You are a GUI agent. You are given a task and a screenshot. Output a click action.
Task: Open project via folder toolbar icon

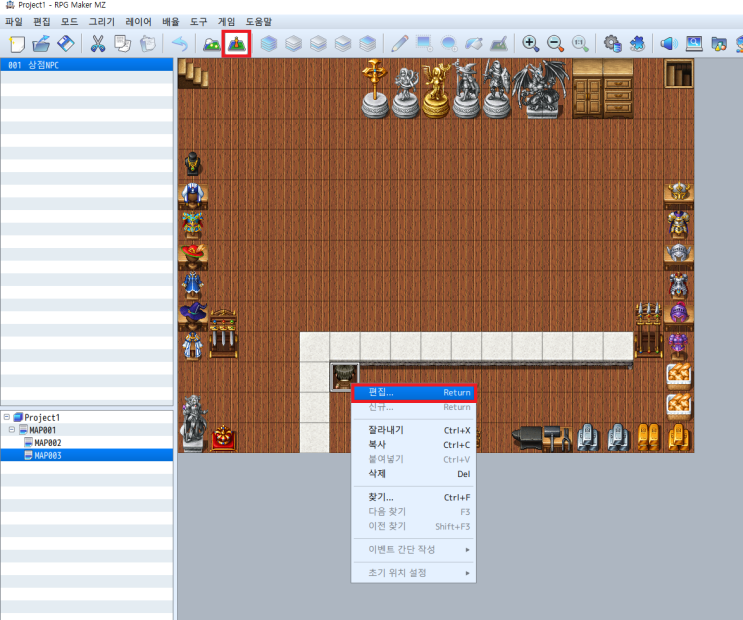pos(41,44)
